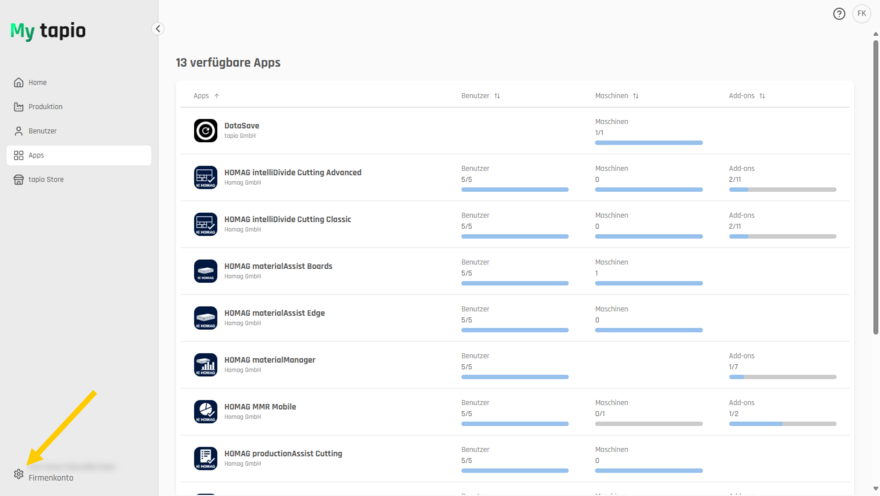880x496 pixels.
Task: Open HOMAG materialManager
Action: click(269, 360)
